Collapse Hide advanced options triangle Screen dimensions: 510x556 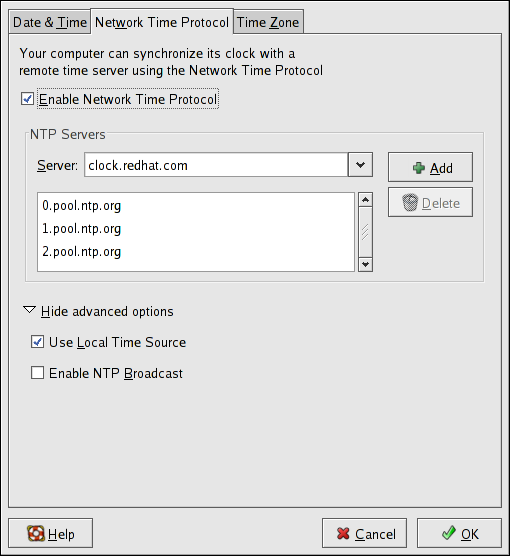pyautogui.click(x=29, y=310)
